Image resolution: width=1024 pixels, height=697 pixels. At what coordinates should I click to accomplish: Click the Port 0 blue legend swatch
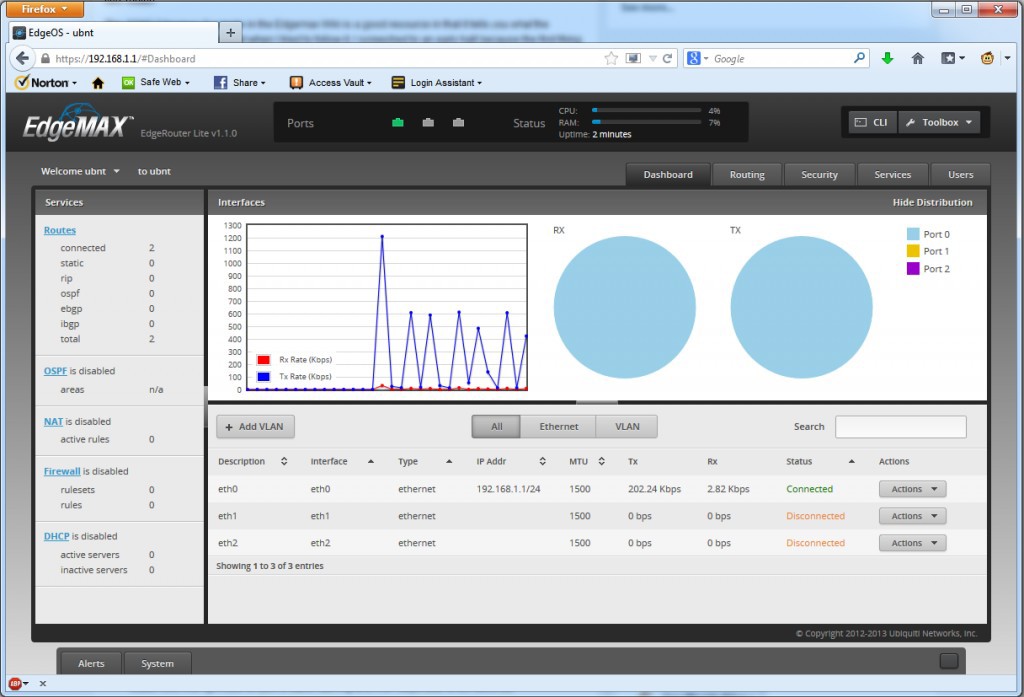[x=913, y=234]
